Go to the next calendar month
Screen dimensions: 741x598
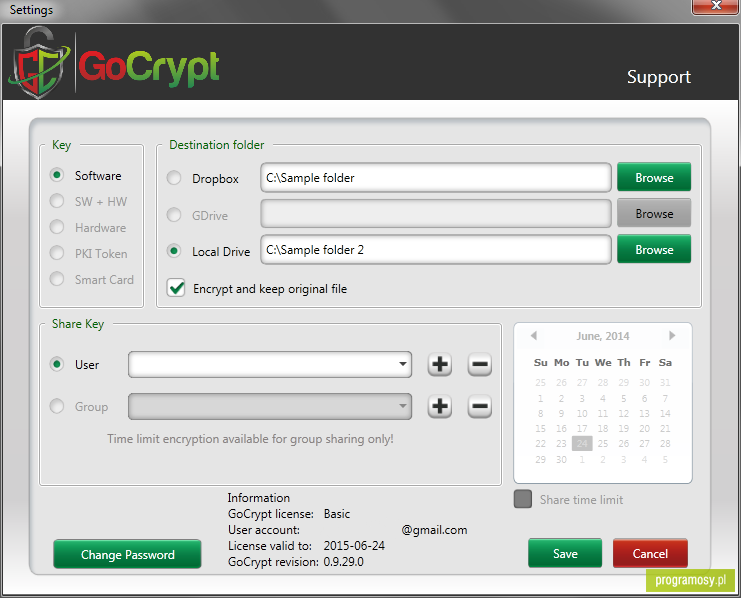point(672,336)
